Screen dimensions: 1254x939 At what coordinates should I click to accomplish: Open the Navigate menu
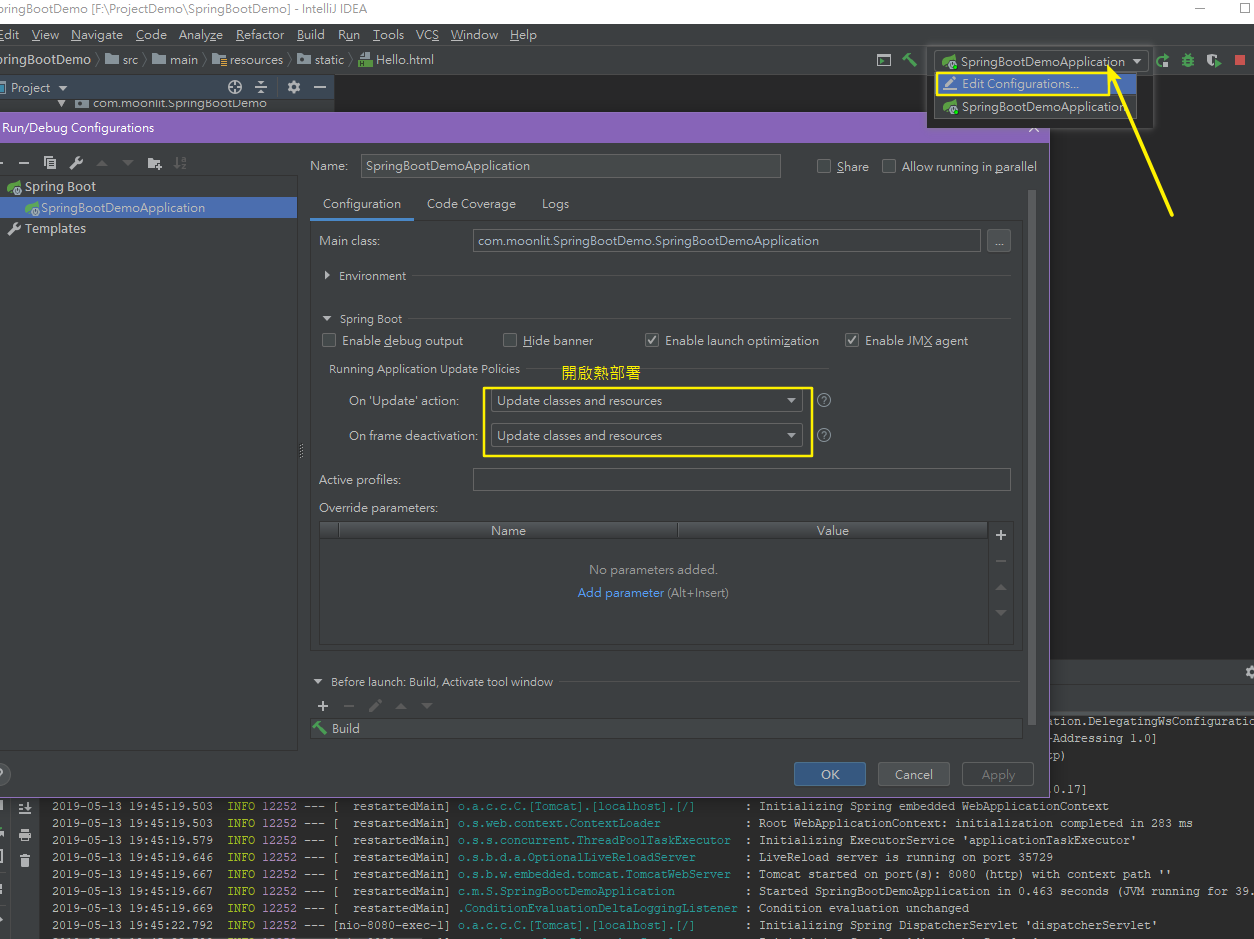click(97, 35)
